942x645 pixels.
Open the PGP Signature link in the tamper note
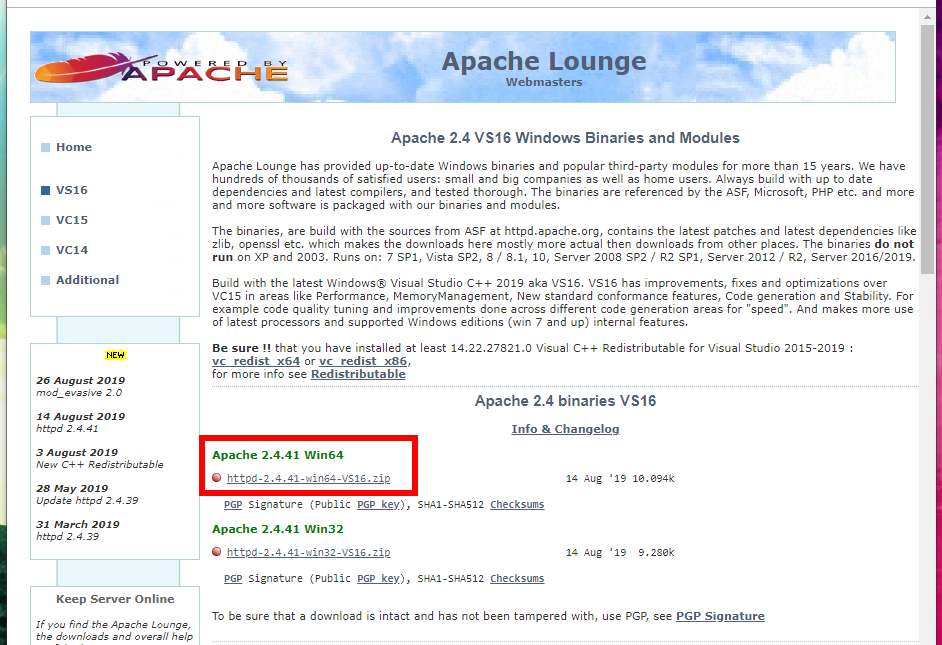click(x=720, y=616)
